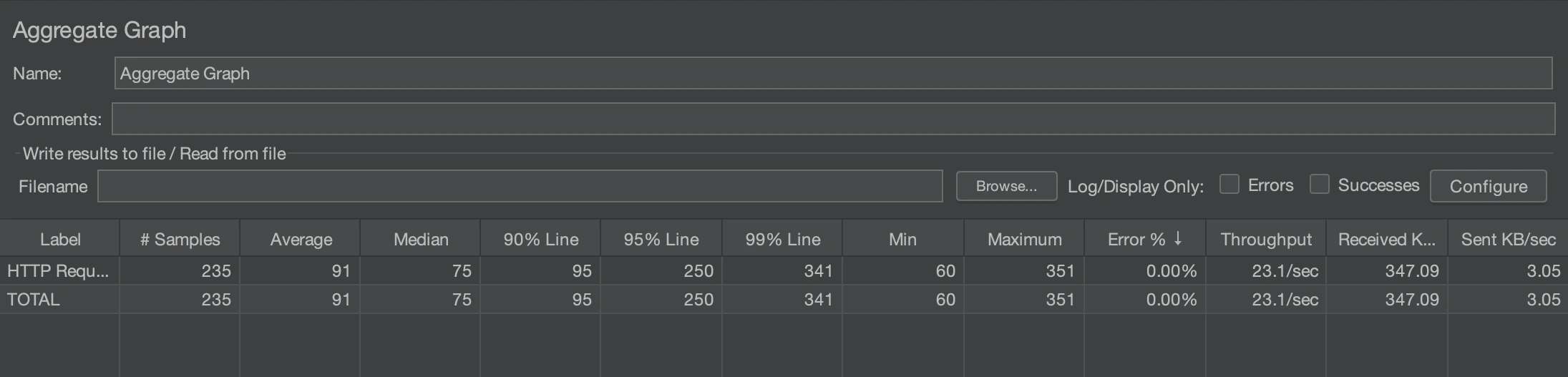Image resolution: width=1568 pixels, height=377 pixels.
Task: Sort by 99% Line column header
Action: click(x=782, y=240)
